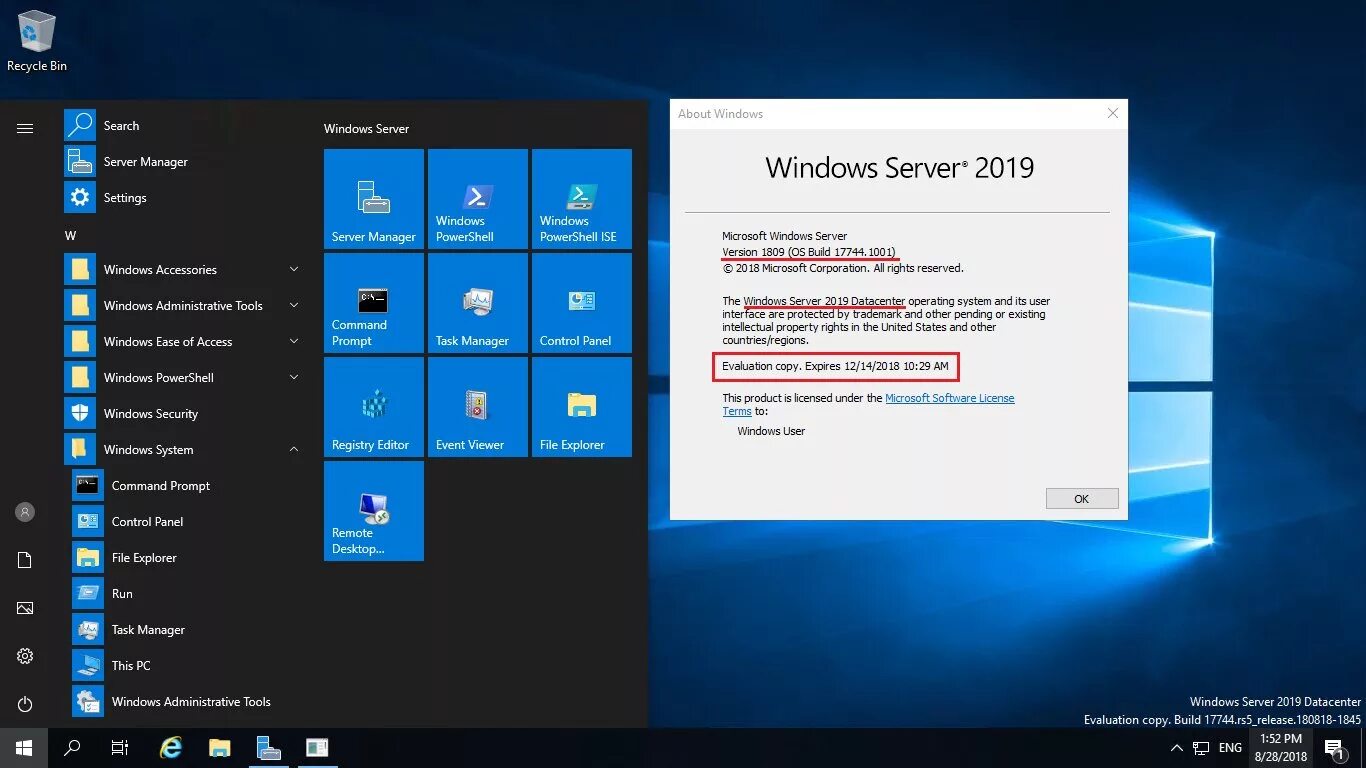1366x768 pixels.
Task: Switch to the winver taskbar window
Action: pos(317,748)
